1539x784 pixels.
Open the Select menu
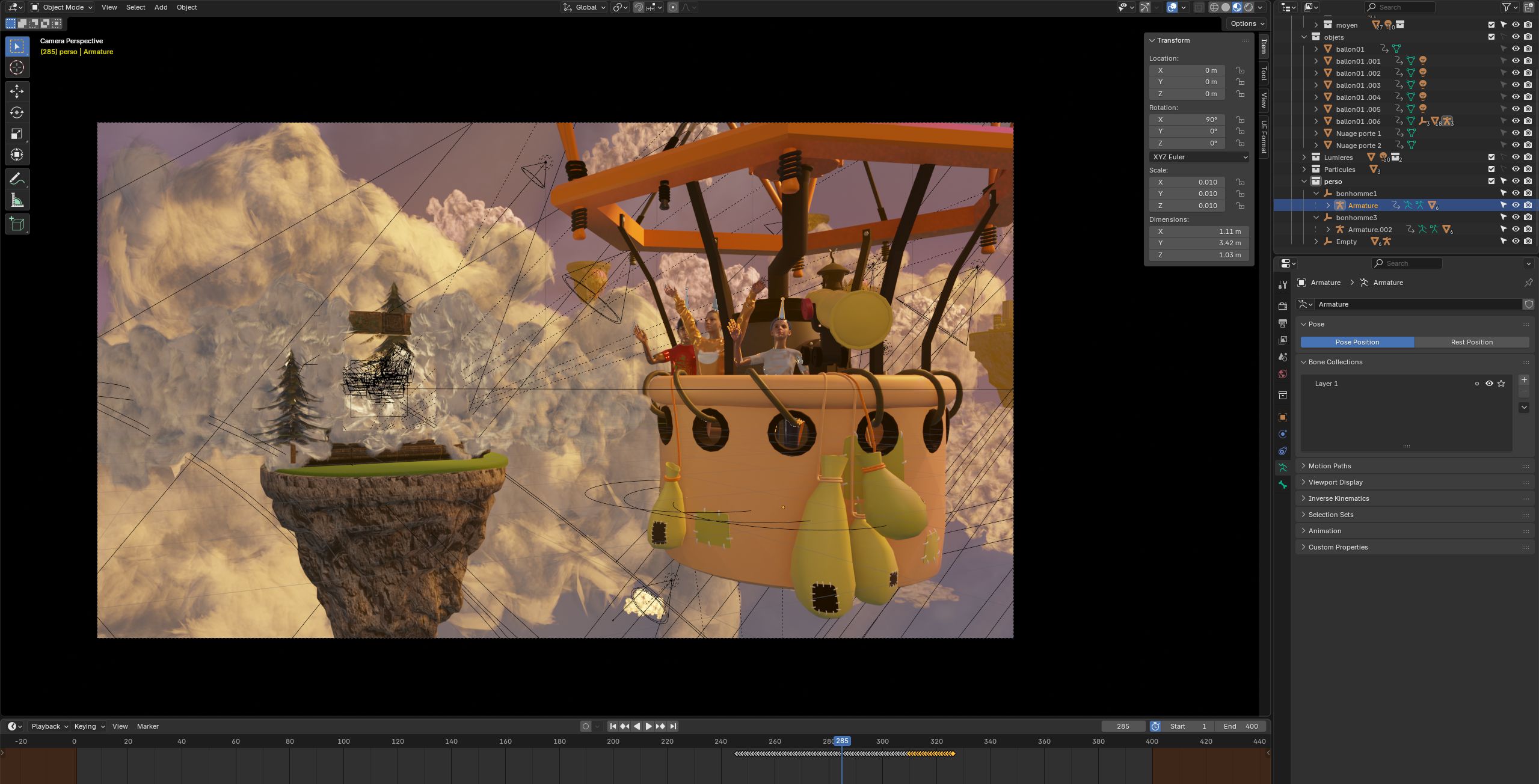click(x=135, y=7)
